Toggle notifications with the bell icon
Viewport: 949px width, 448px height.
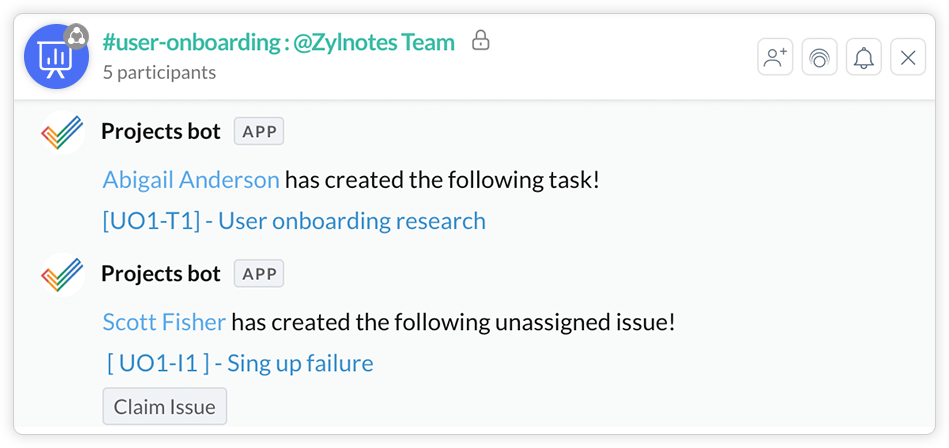point(863,58)
